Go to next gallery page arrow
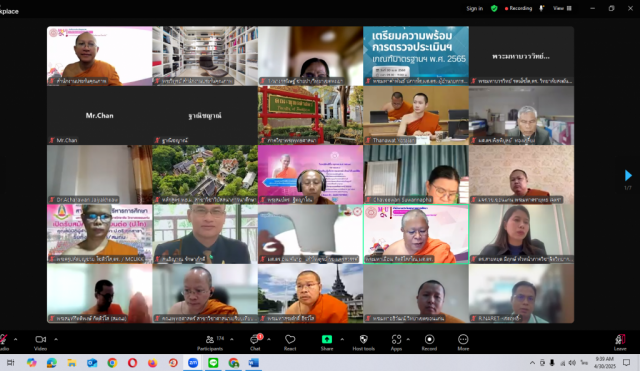640x371 pixels. point(628,176)
